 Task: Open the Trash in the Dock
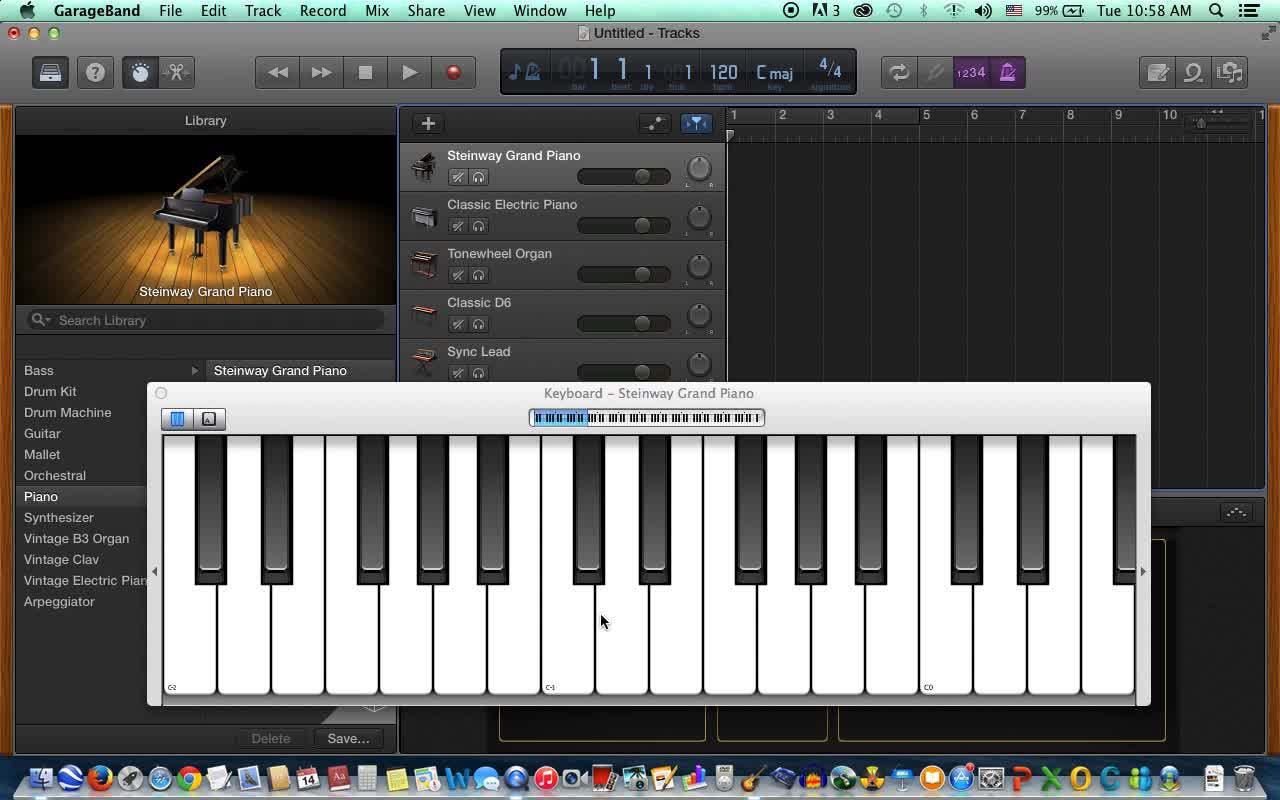(1244, 778)
